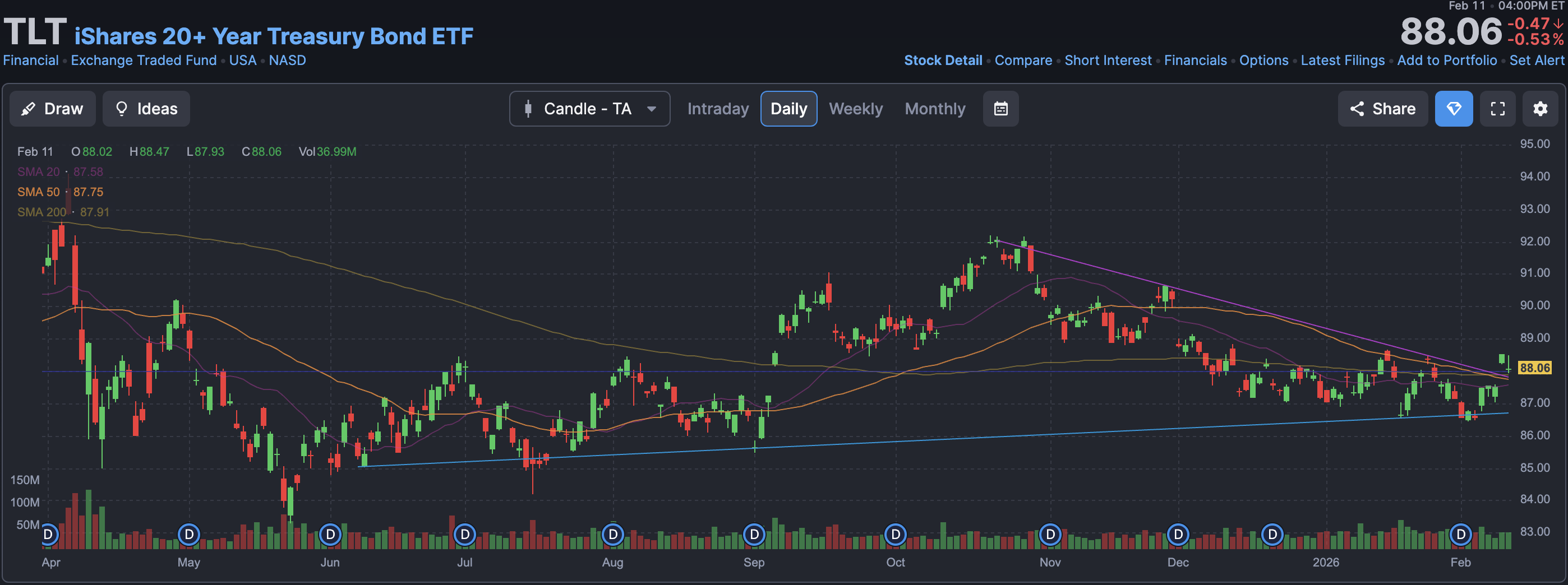Viewport: 1568px width, 585px height.
Task: Click the Exchange Traded Fund link
Action: [144, 61]
